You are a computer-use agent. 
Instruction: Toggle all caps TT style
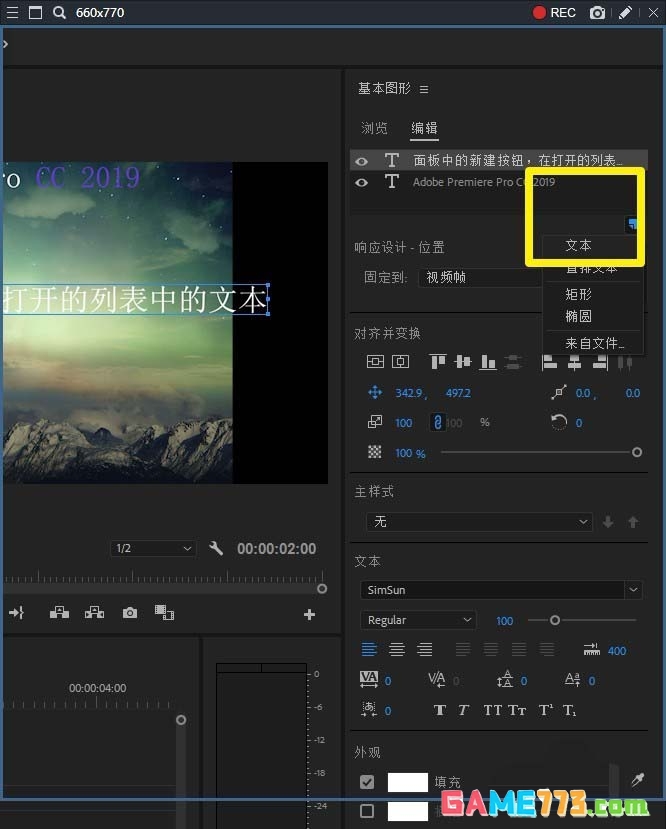[x=493, y=710]
